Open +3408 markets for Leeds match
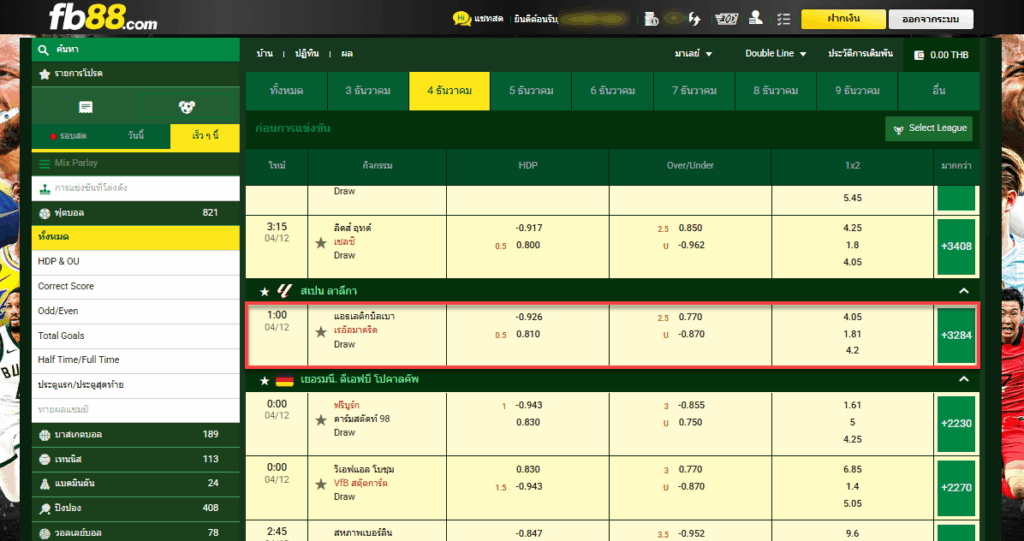The height and width of the screenshot is (541, 1024). click(956, 246)
